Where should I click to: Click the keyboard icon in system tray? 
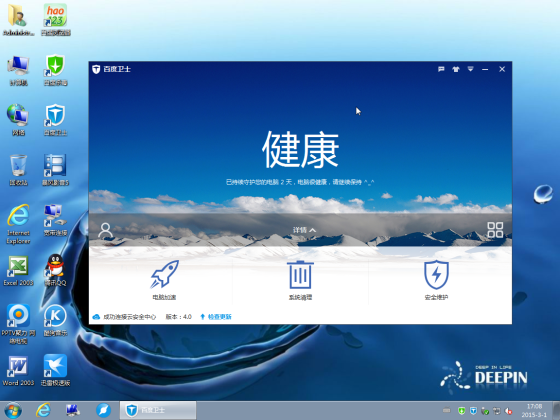click(x=446, y=411)
